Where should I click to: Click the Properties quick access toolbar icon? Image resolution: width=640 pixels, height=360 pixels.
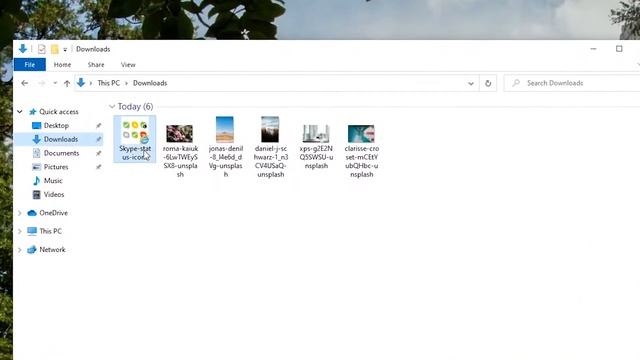(42, 49)
